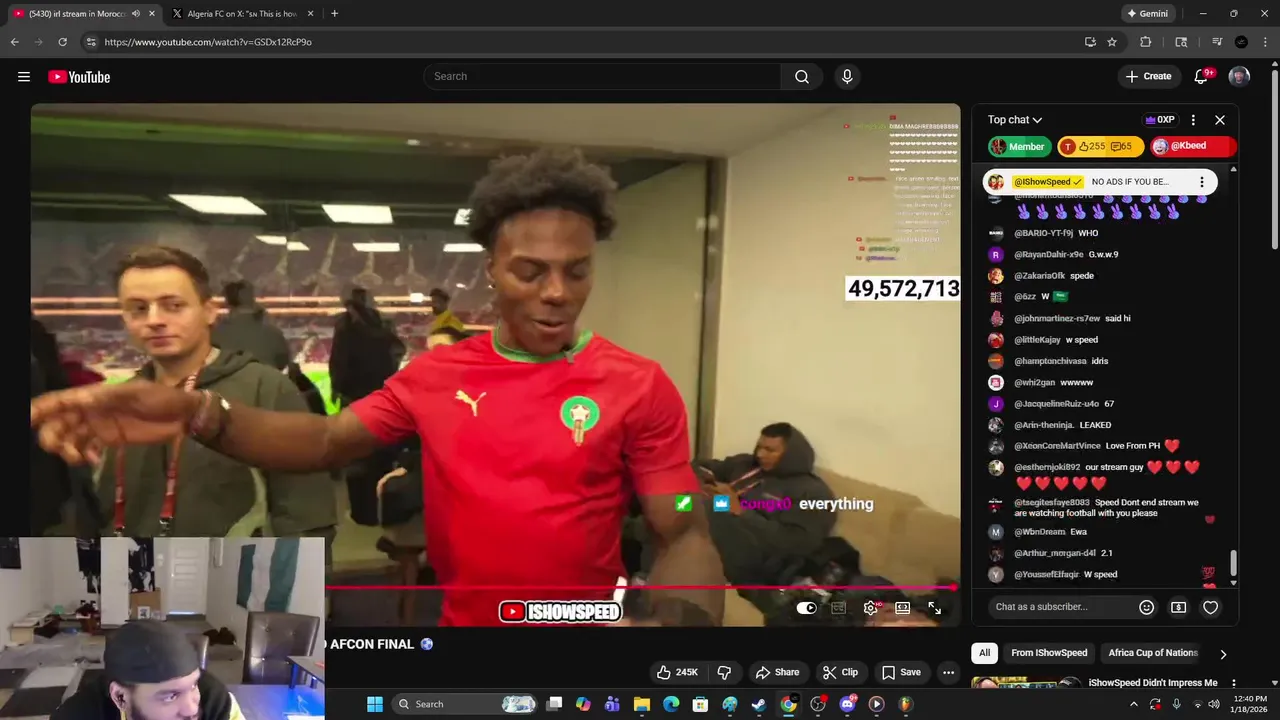Close the live chat panel

click(x=1220, y=120)
